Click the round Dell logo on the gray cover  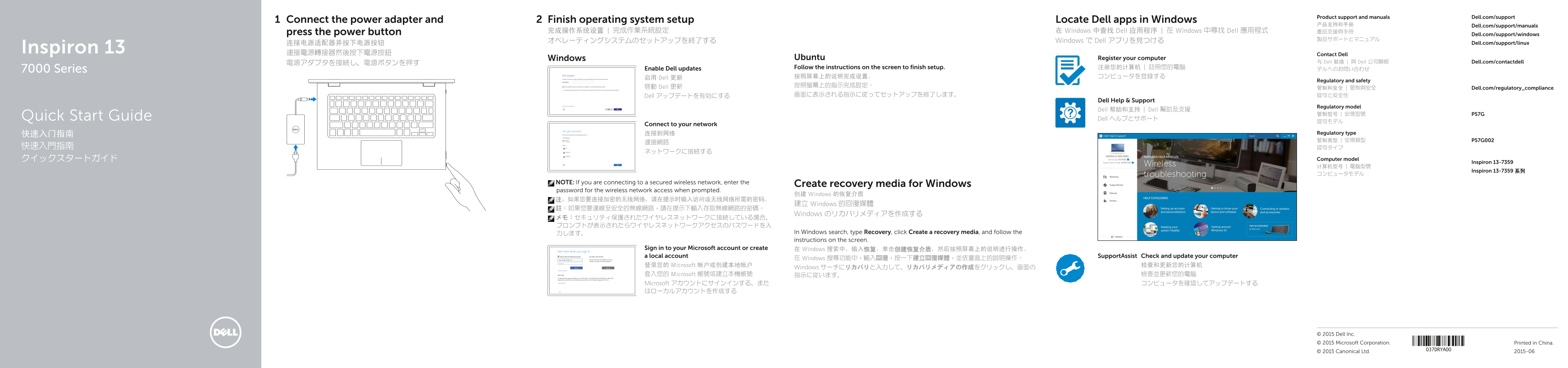pos(225,332)
